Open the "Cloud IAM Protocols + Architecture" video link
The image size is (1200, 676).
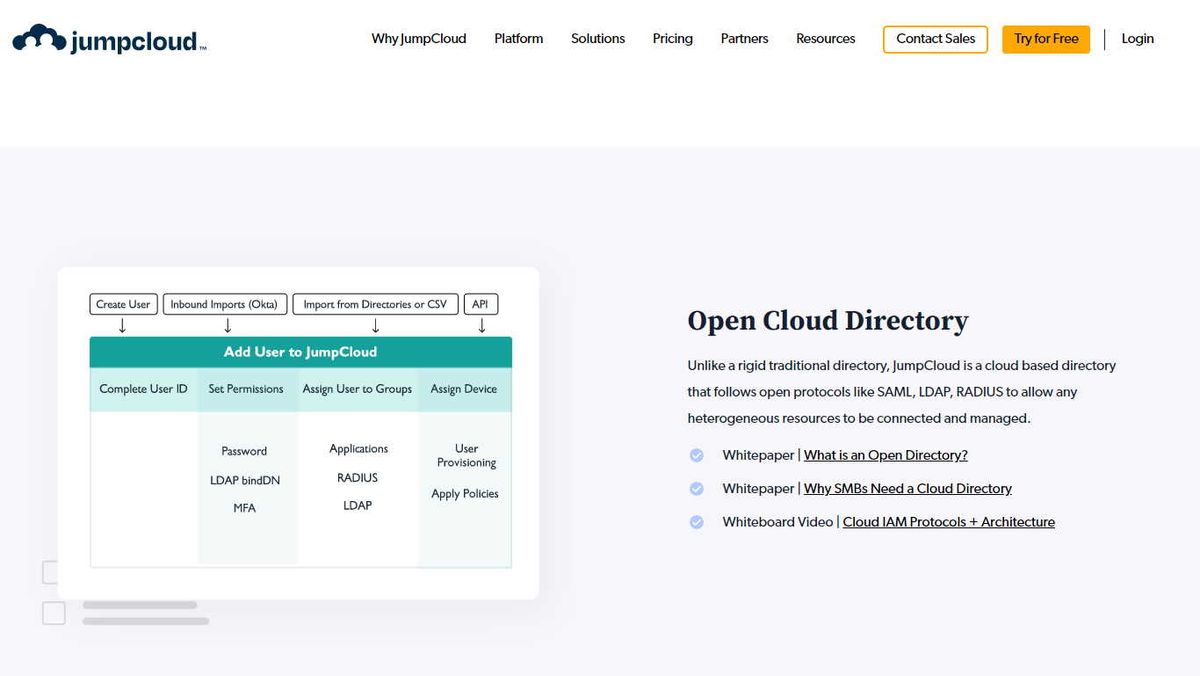pos(948,521)
